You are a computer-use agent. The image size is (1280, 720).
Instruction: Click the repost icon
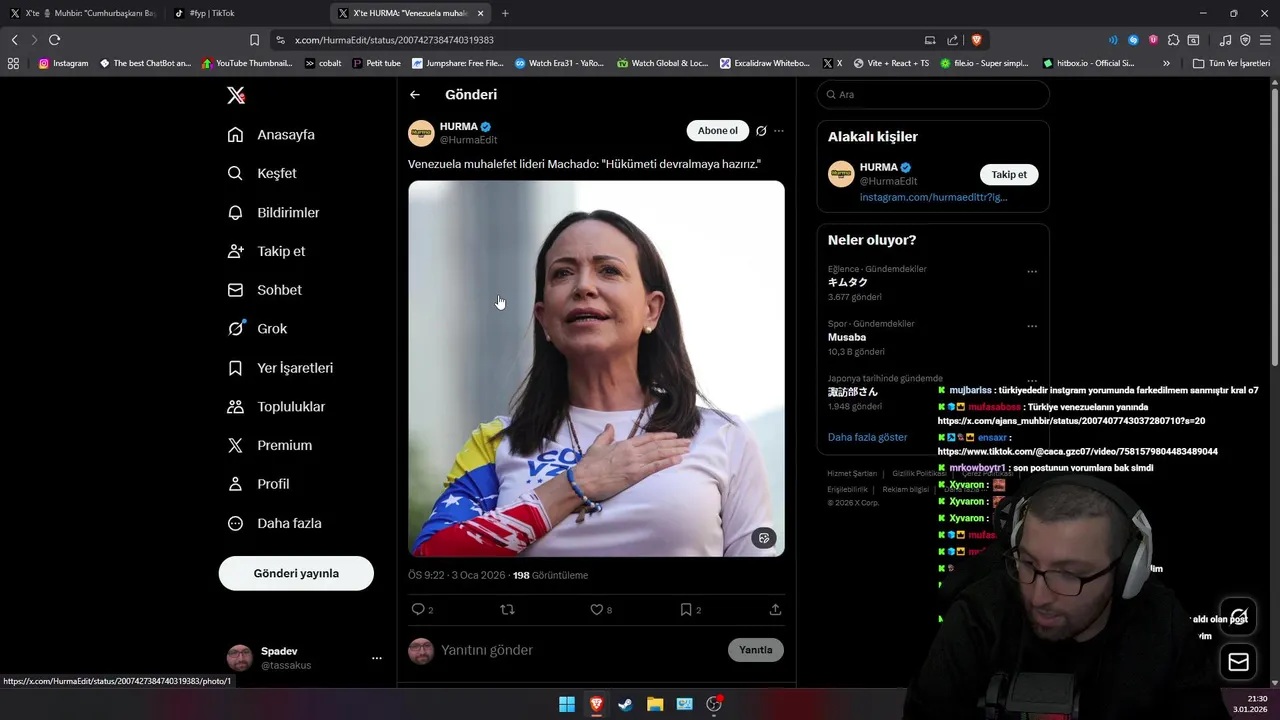507,609
